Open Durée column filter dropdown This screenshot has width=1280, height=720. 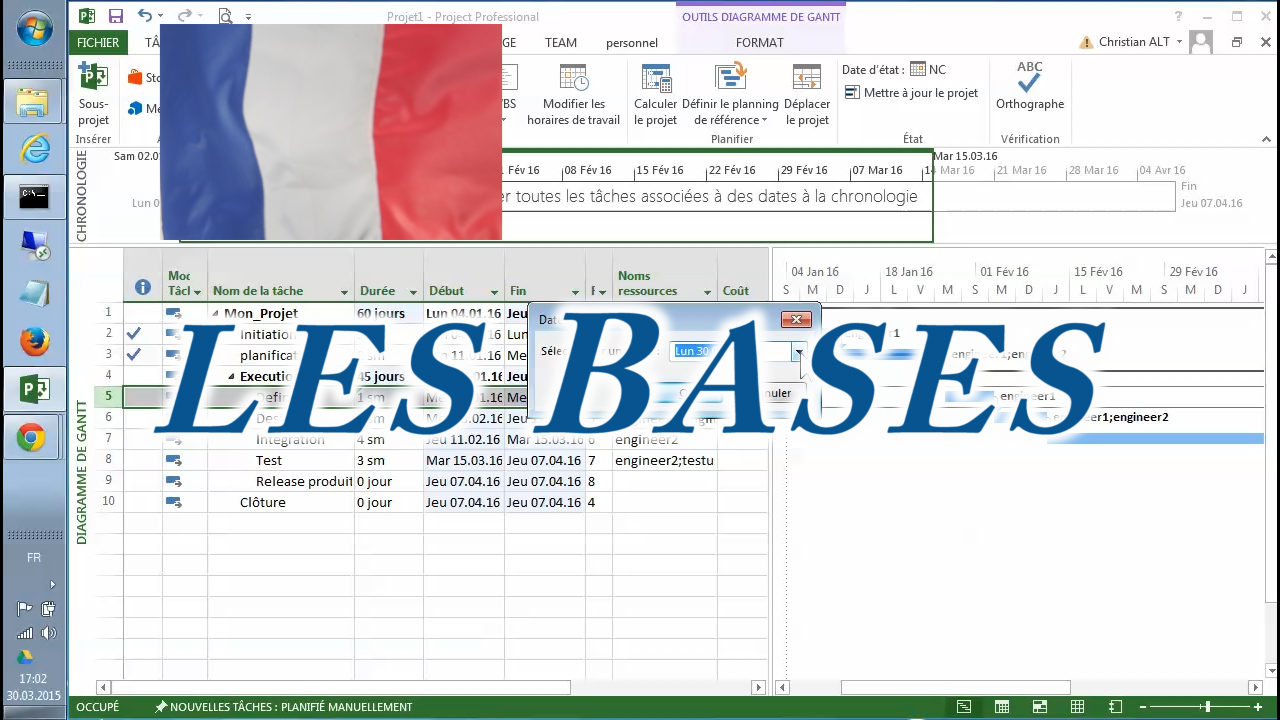(x=413, y=292)
